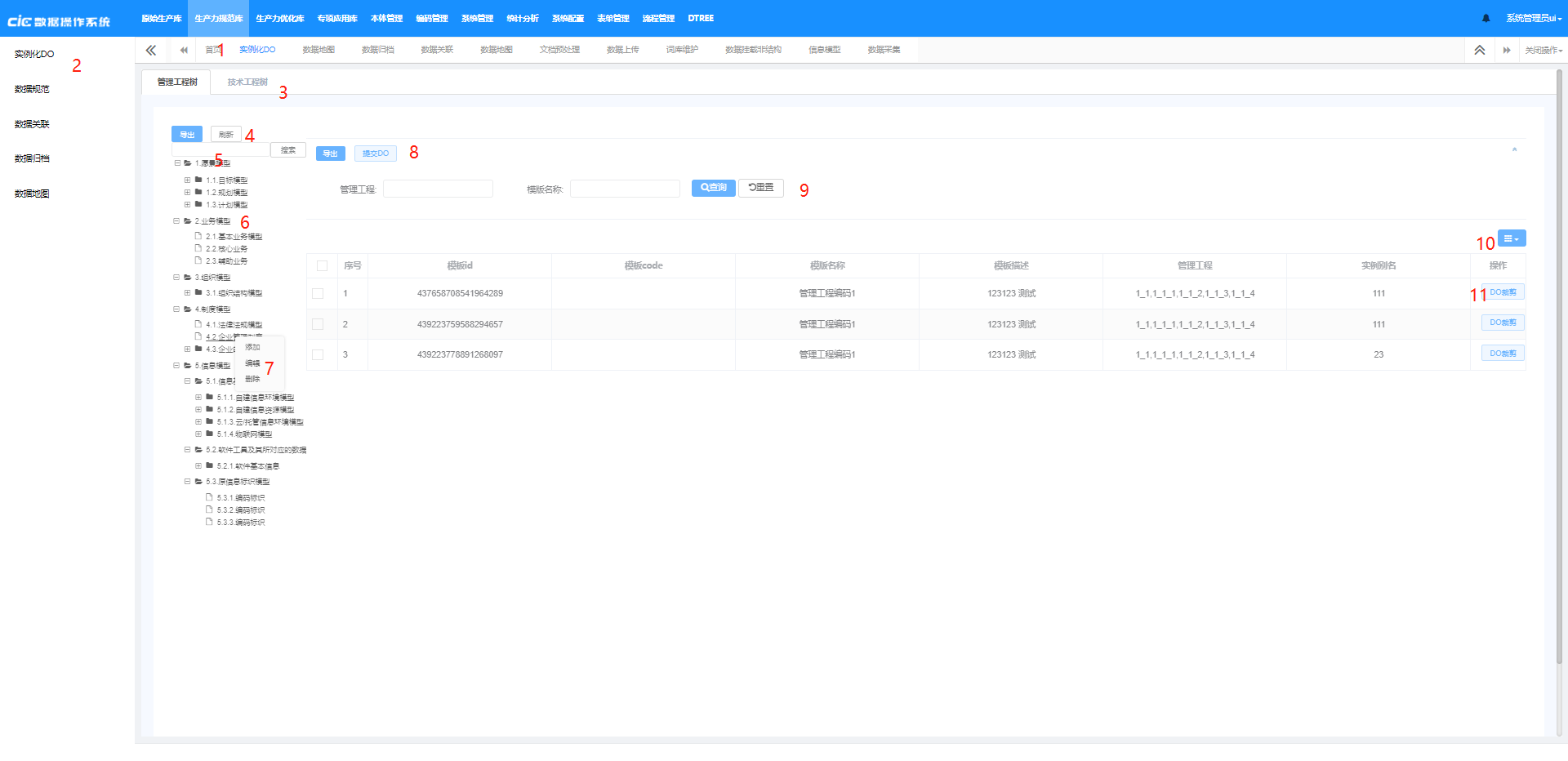Click the 提交DO button

(x=375, y=153)
